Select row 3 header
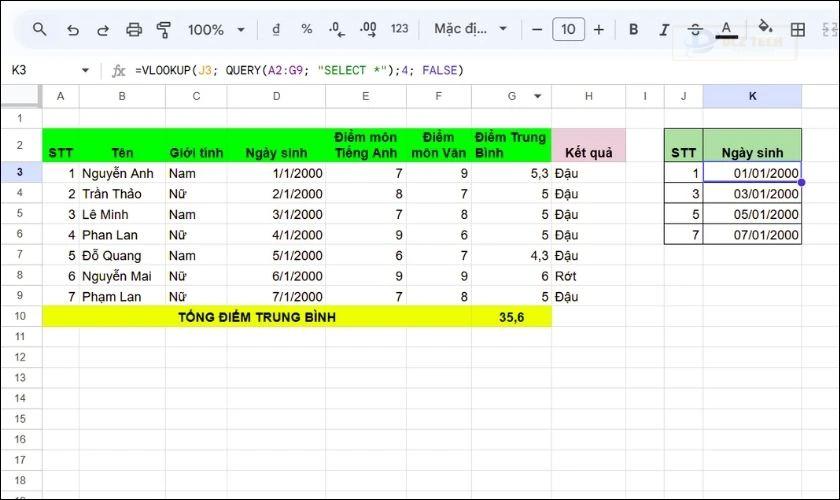The height and width of the screenshot is (500, 840). pos(20,172)
